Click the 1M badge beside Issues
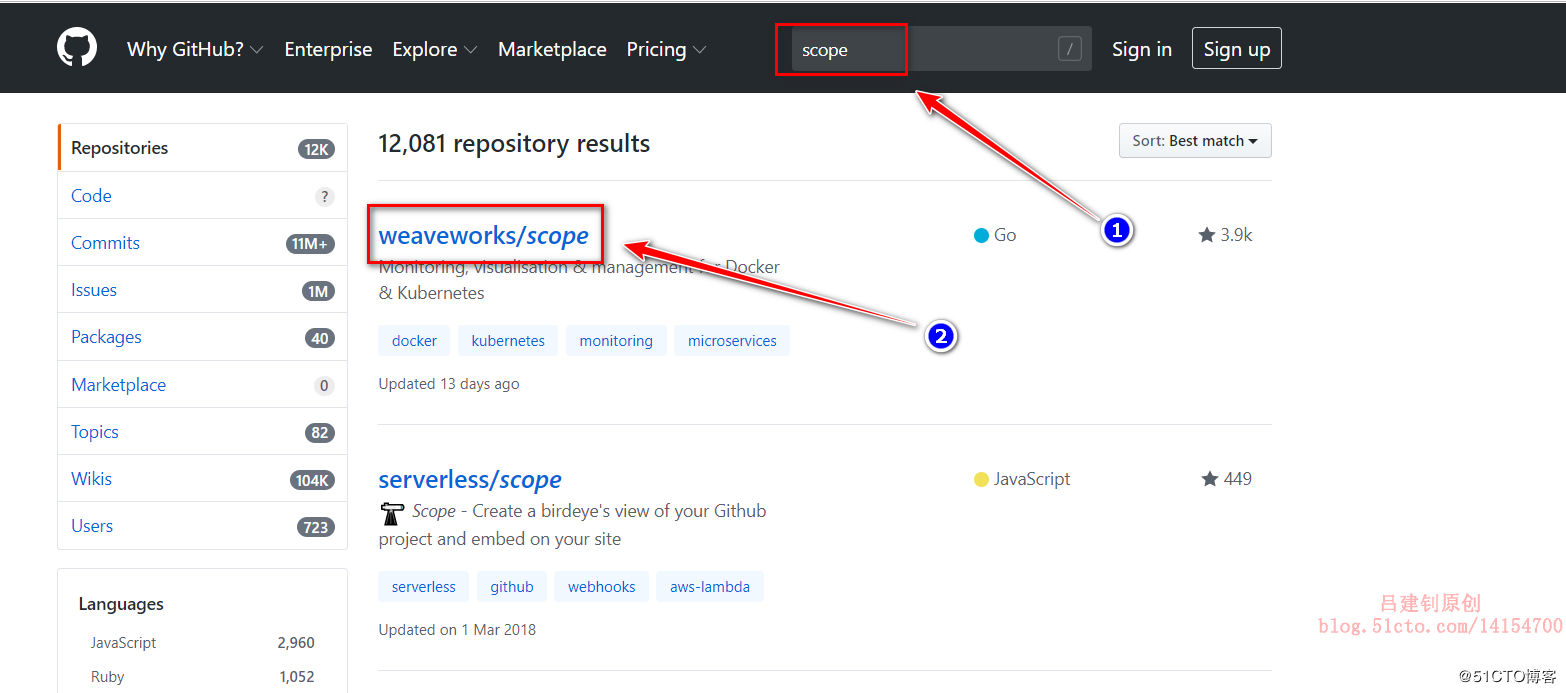This screenshot has height=693, width=1566. point(318,291)
